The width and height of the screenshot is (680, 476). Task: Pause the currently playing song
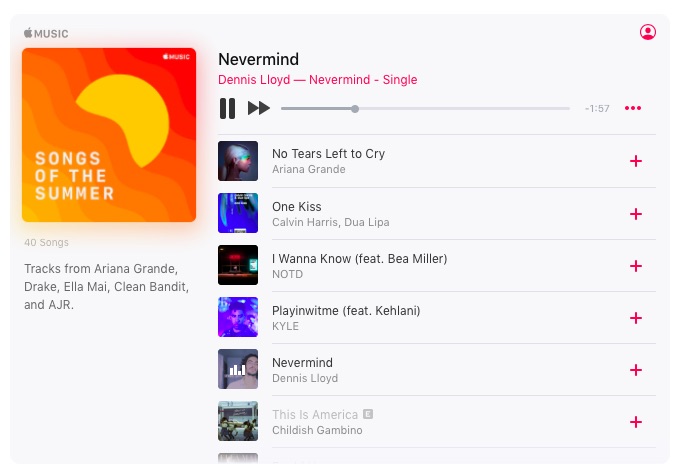click(227, 108)
